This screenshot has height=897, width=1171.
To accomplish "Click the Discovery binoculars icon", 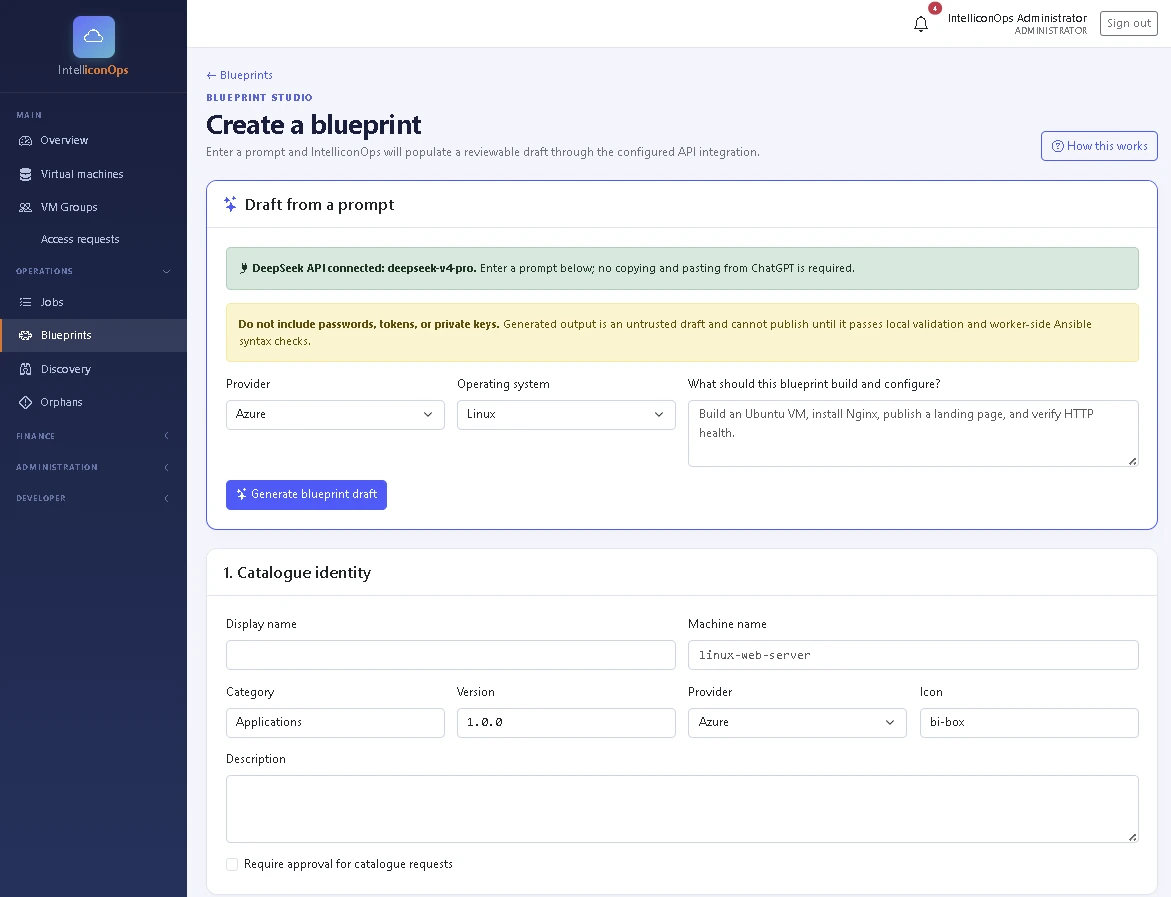I will [25, 369].
